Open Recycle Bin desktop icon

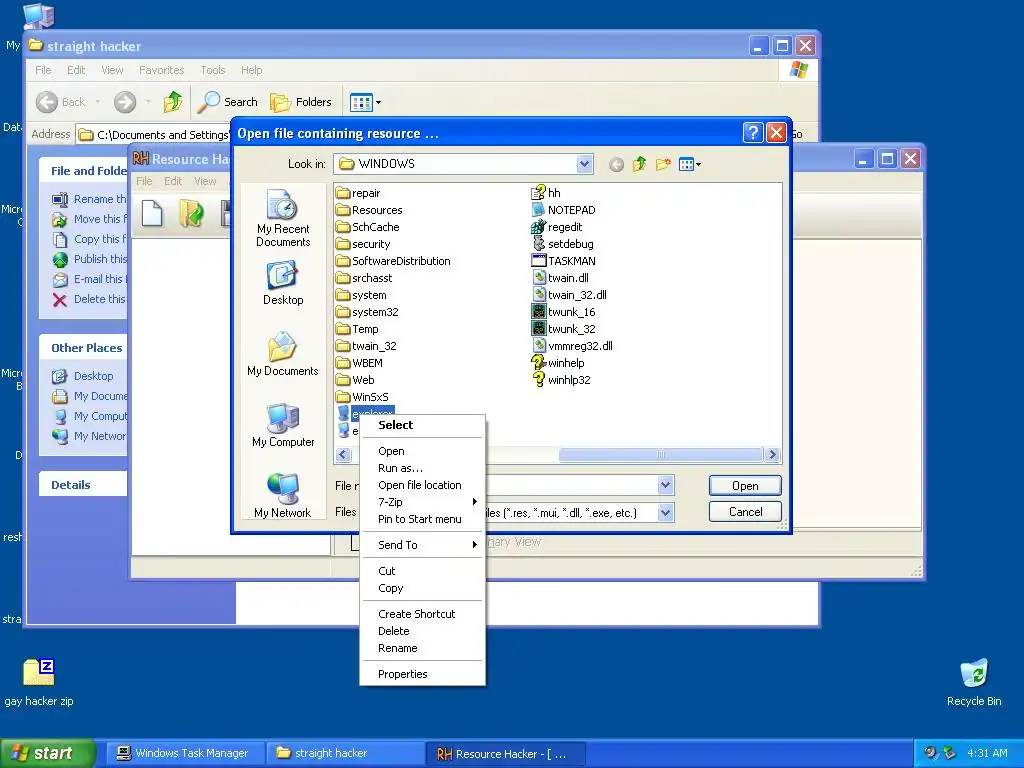pos(974,682)
